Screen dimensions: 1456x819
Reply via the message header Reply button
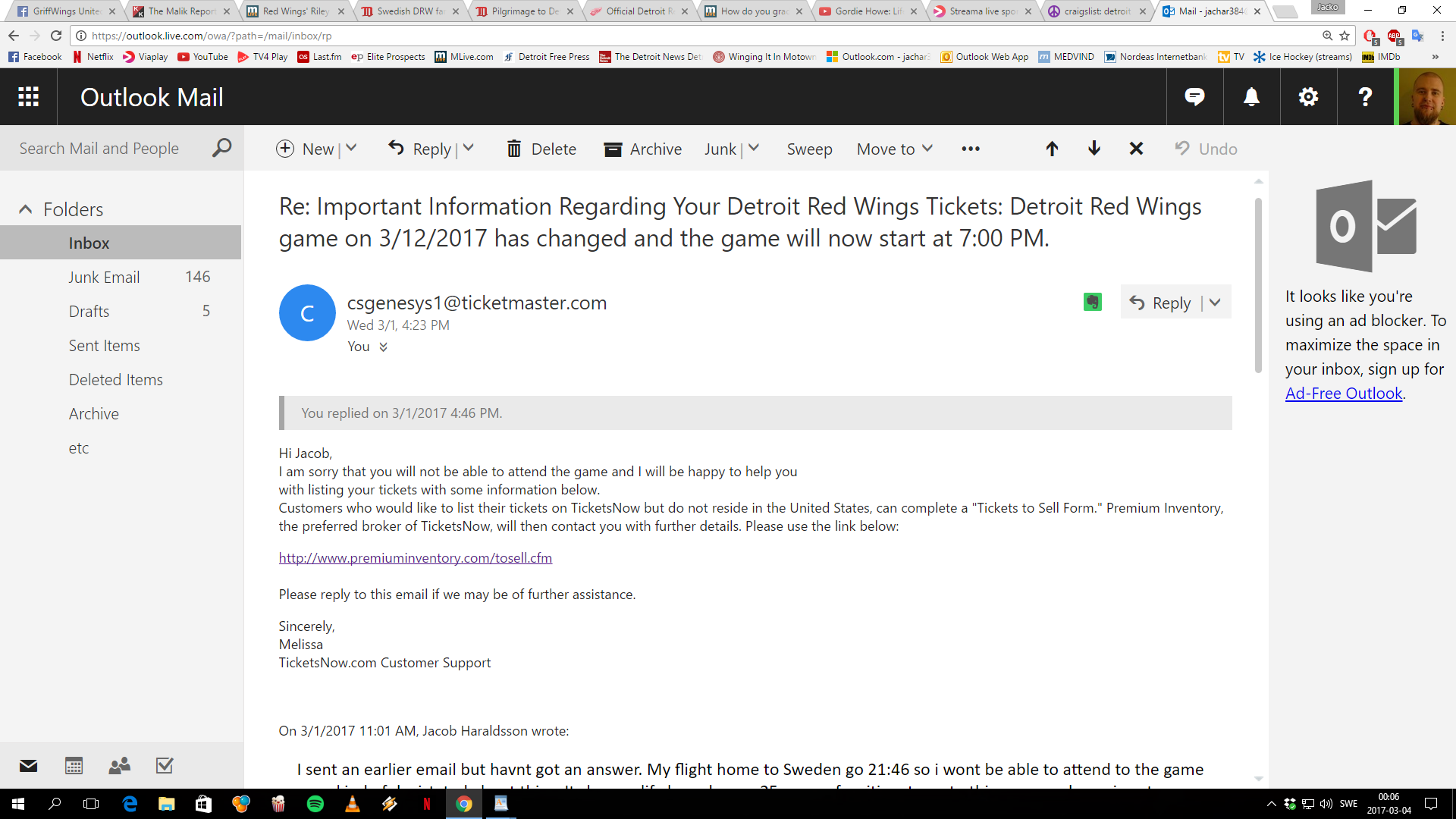1160,303
